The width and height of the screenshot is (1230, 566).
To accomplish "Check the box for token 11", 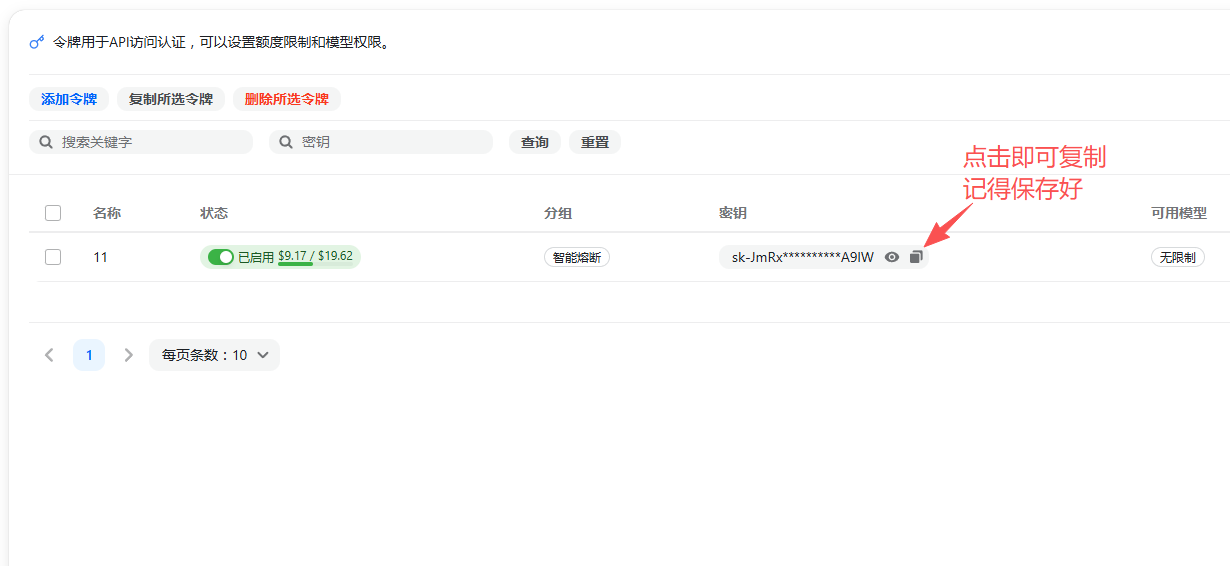I will pos(53,257).
